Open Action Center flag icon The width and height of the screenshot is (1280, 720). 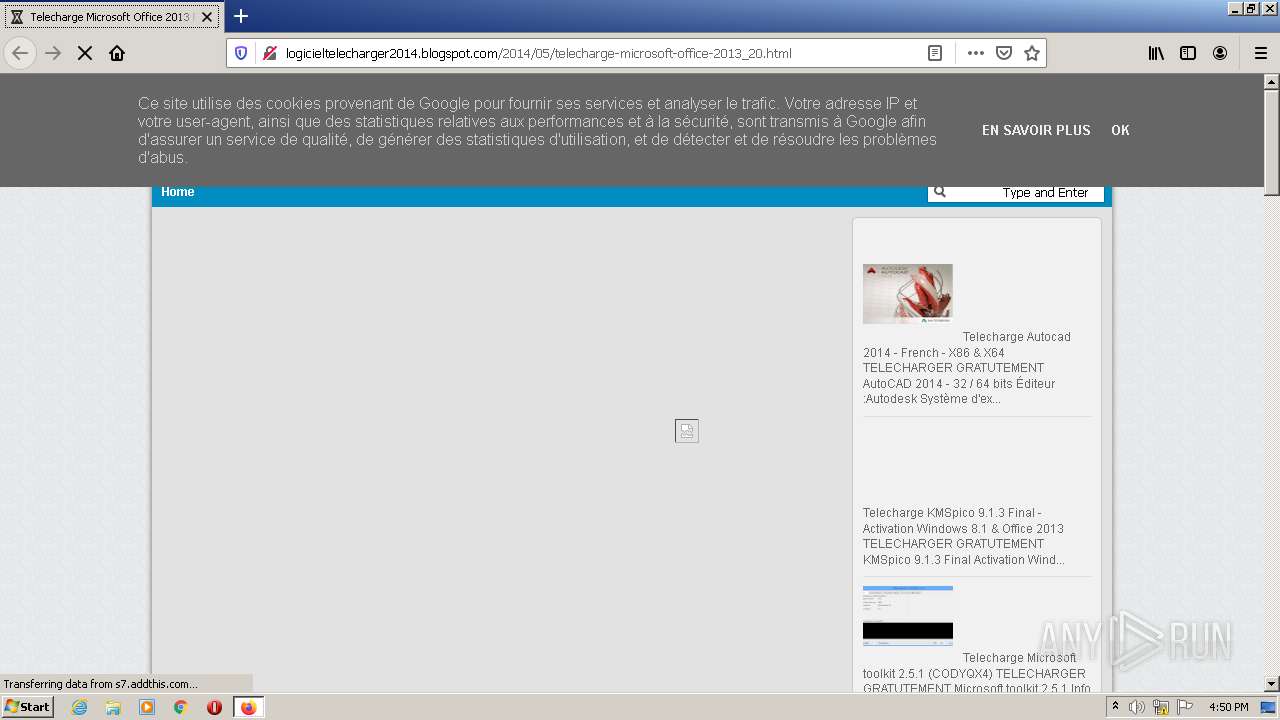[x=1185, y=707]
